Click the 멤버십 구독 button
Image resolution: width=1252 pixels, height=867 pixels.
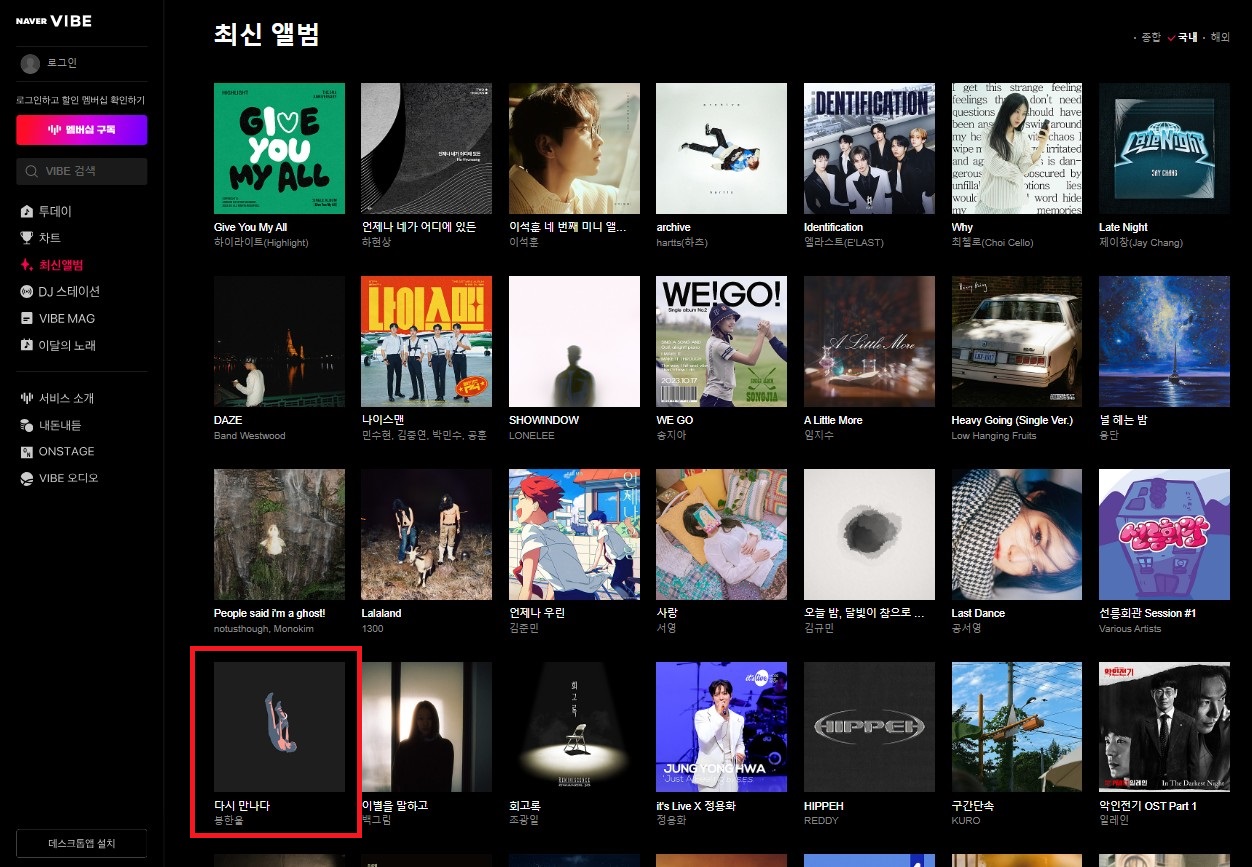click(81, 130)
